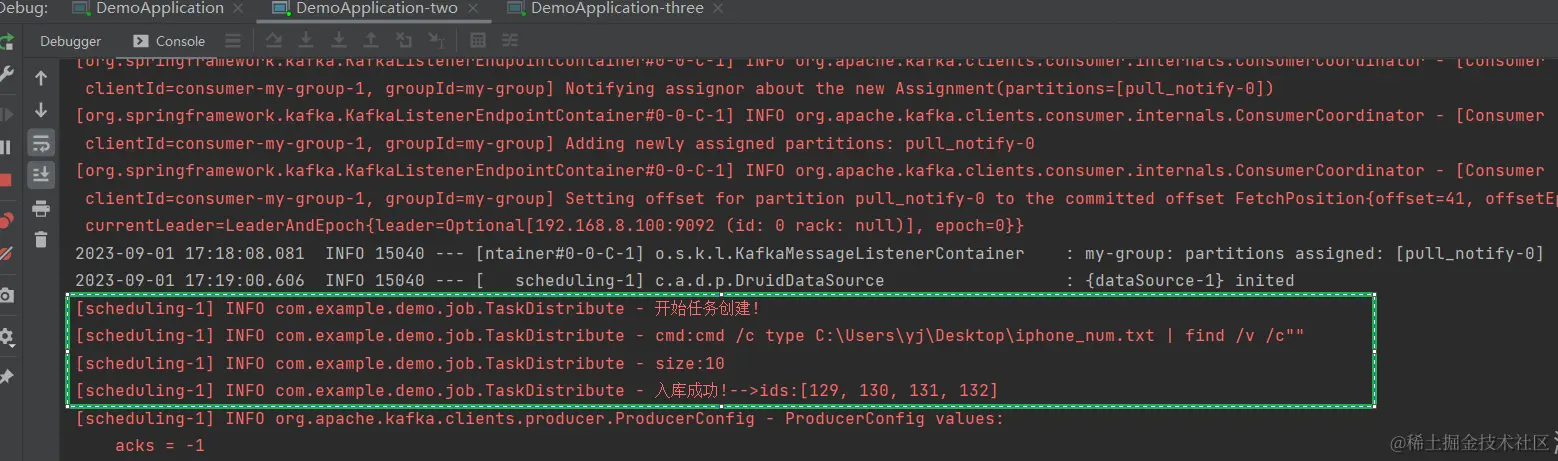Viewport: 1558px width, 461px height.
Task: Toggle soft-wrap in the console
Action: [41, 142]
